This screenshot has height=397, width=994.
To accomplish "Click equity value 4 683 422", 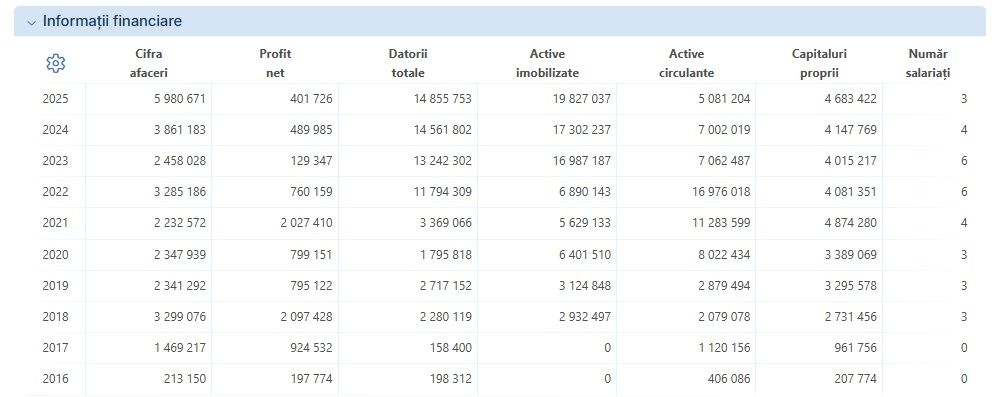I will 851,99.
